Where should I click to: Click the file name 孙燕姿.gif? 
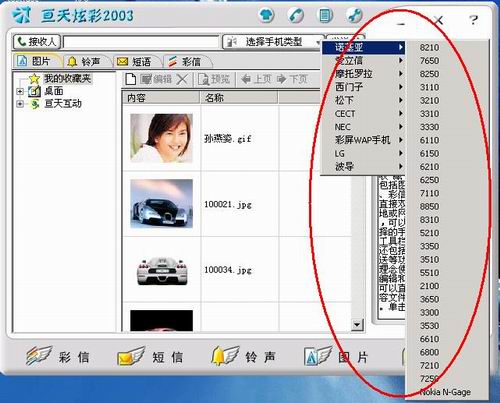pos(227,139)
